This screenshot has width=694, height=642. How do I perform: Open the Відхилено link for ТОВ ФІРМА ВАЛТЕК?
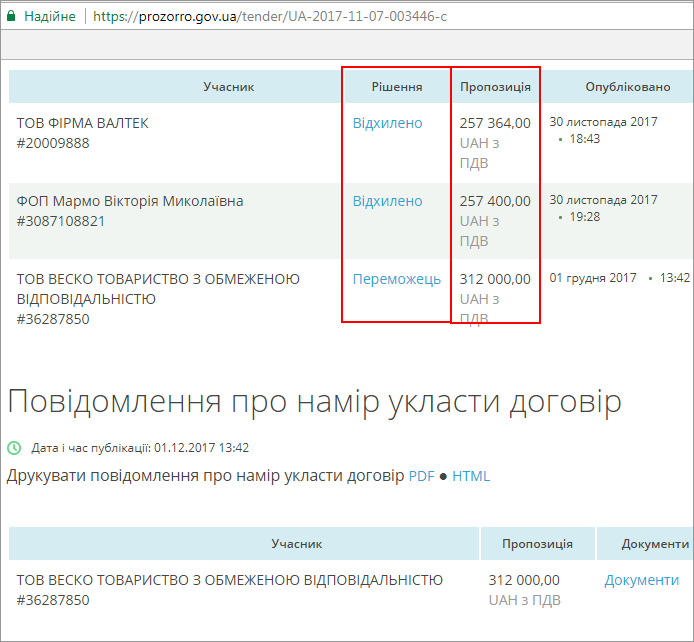[387, 123]
